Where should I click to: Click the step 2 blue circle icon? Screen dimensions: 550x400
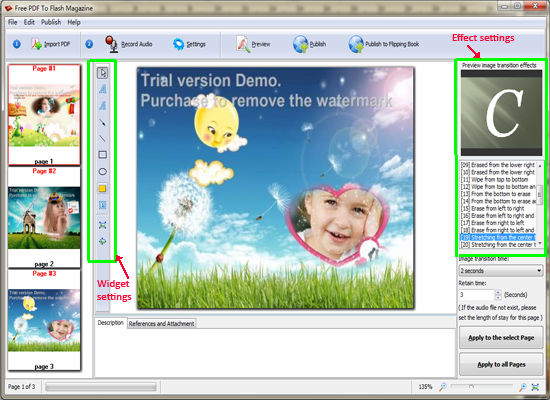click(x=89, y=44)
